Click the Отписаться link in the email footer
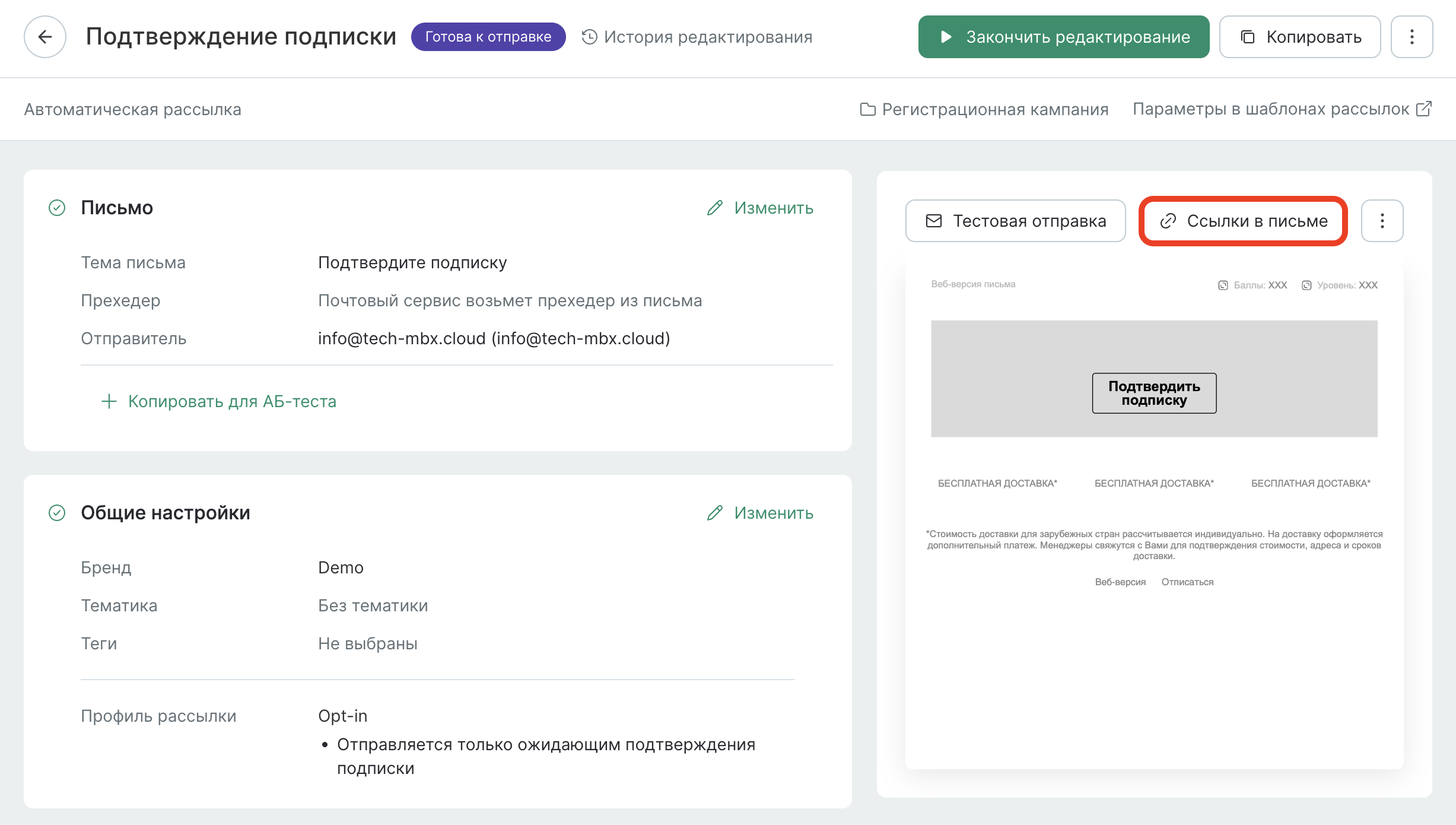 click(1187, 582)
